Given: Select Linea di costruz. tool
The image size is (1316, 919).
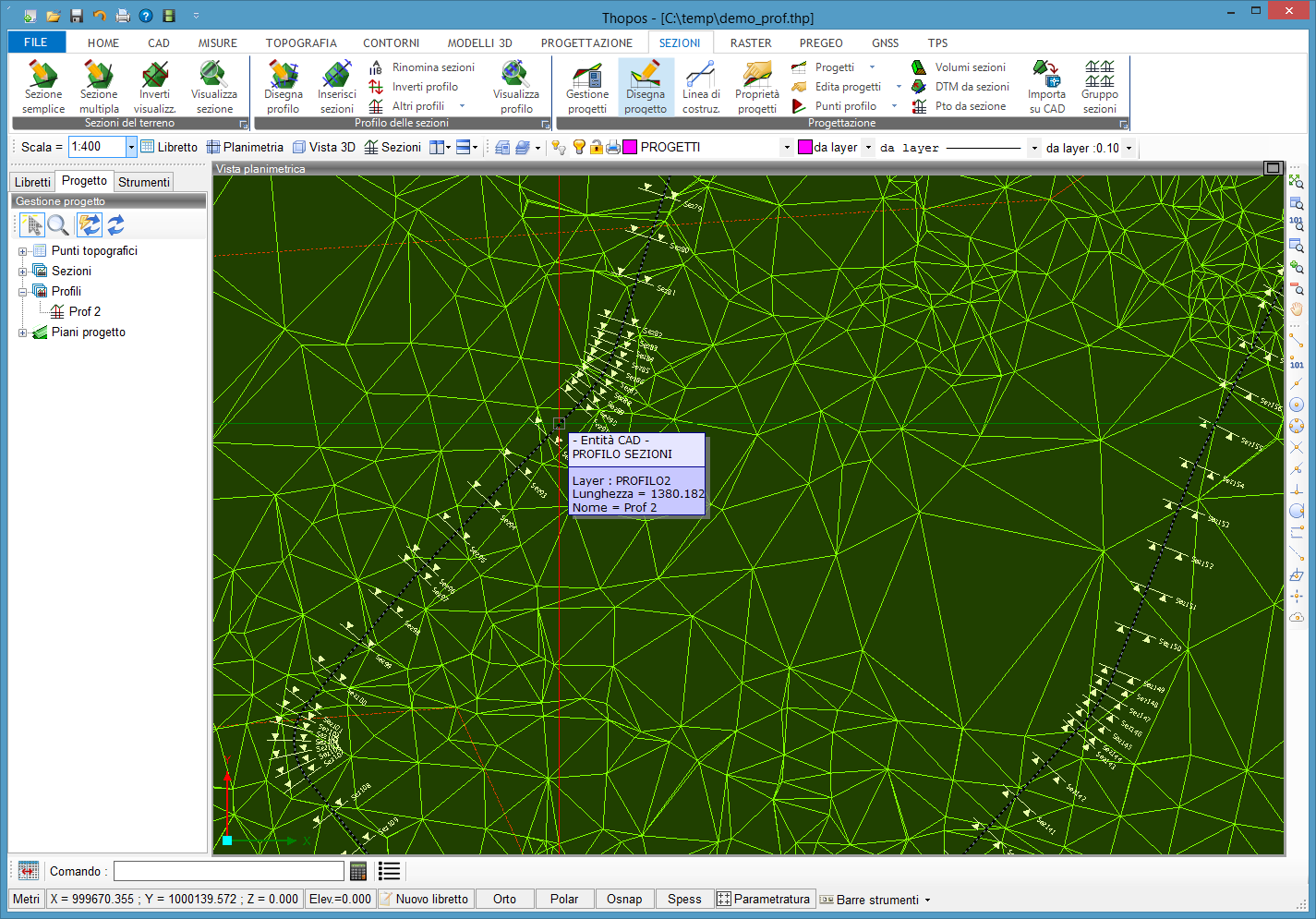Looking at the screenshot, I should coord(701,87).
